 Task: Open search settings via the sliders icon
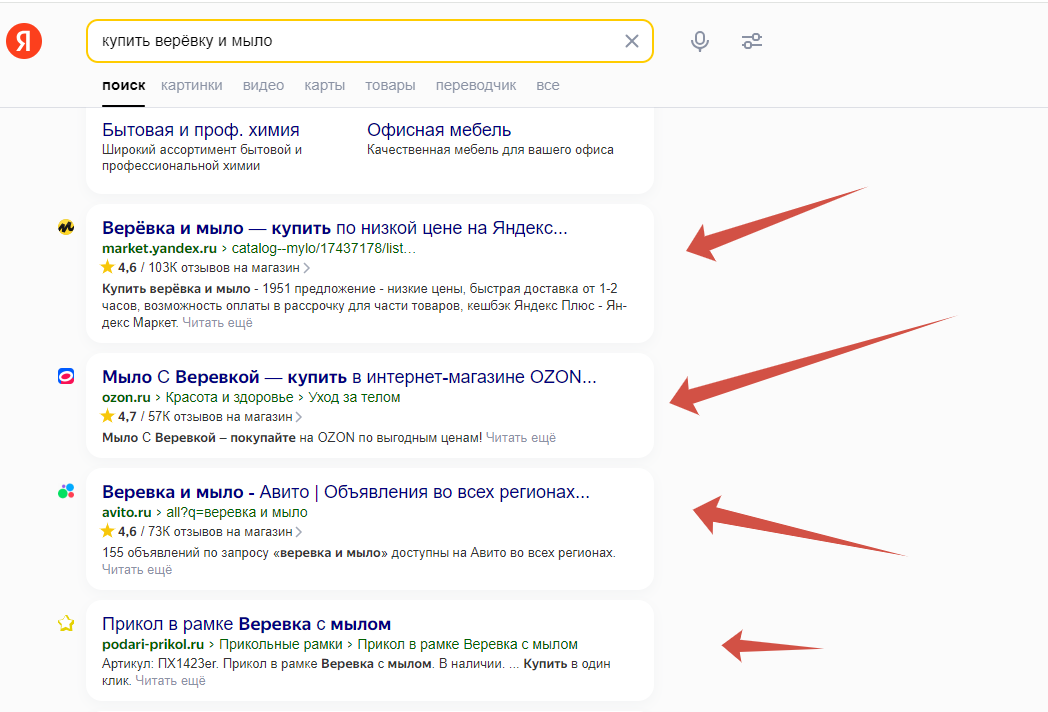coord(752,41)
